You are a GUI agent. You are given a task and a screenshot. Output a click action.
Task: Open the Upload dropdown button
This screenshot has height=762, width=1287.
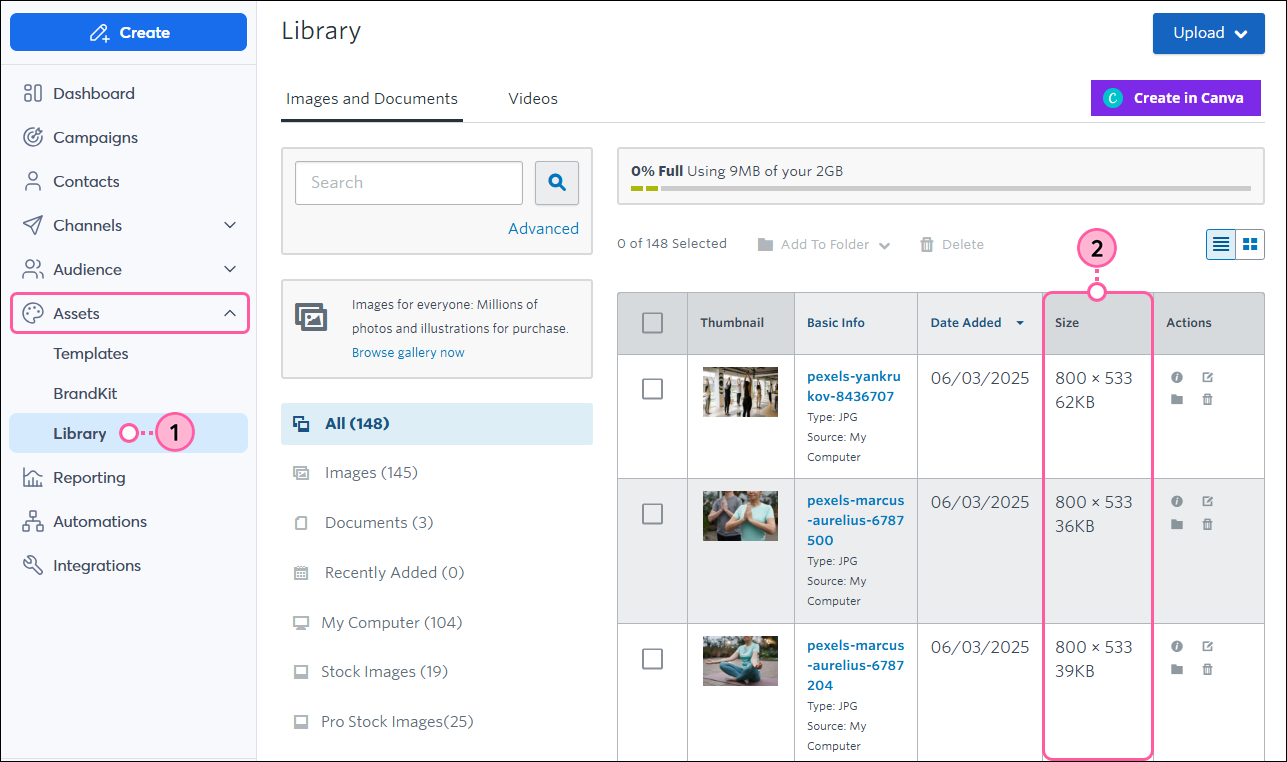pyautogui.click(x=1208, y=33)
